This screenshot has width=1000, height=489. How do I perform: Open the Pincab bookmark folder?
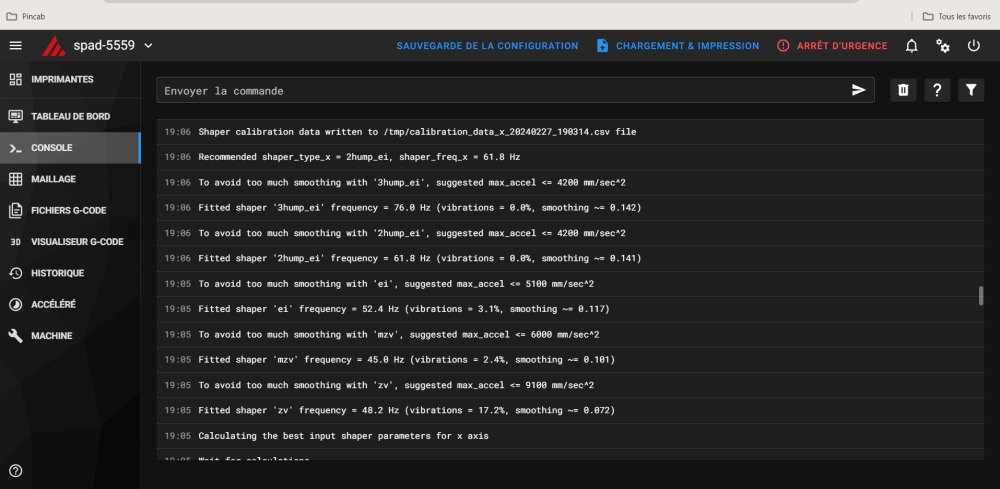[26, 17]
